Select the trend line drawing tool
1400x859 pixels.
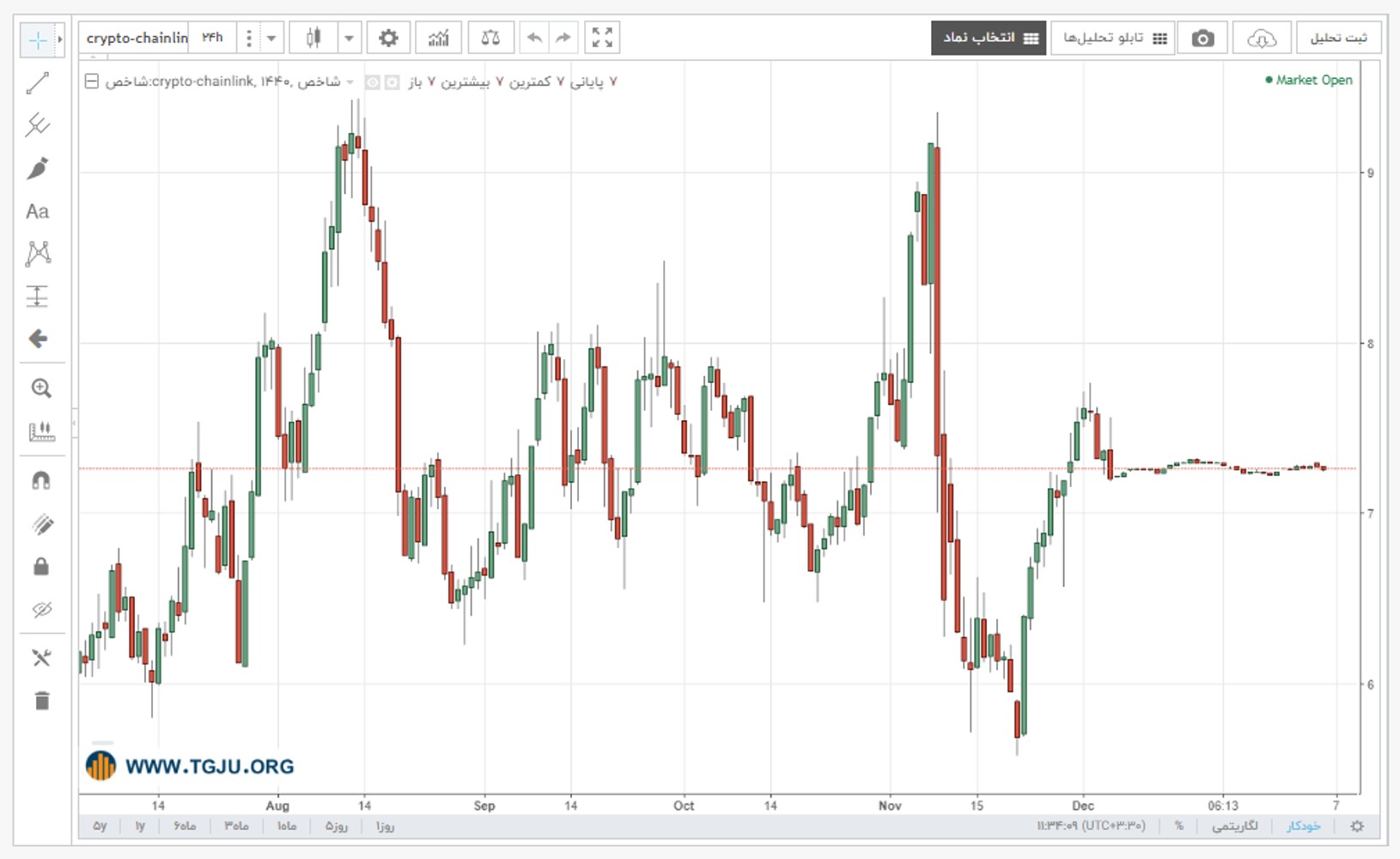point(38,83)
